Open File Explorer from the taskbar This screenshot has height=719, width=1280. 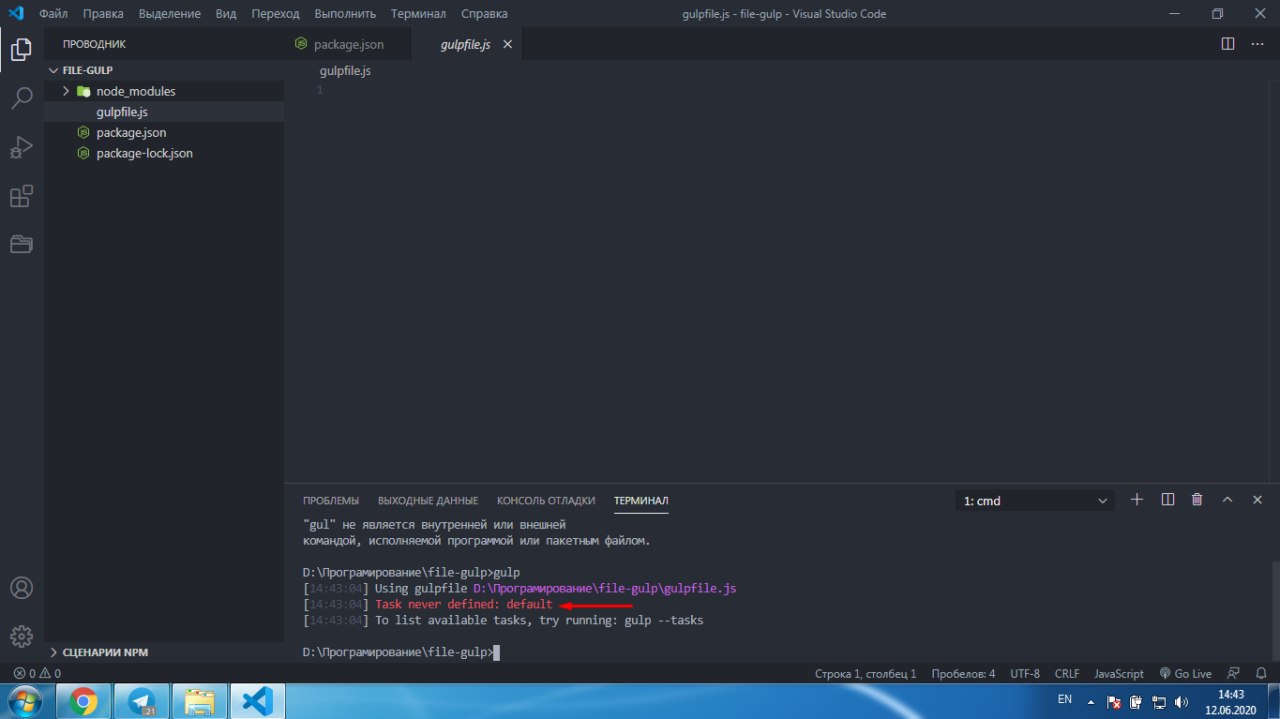click(x=199, y=701)
